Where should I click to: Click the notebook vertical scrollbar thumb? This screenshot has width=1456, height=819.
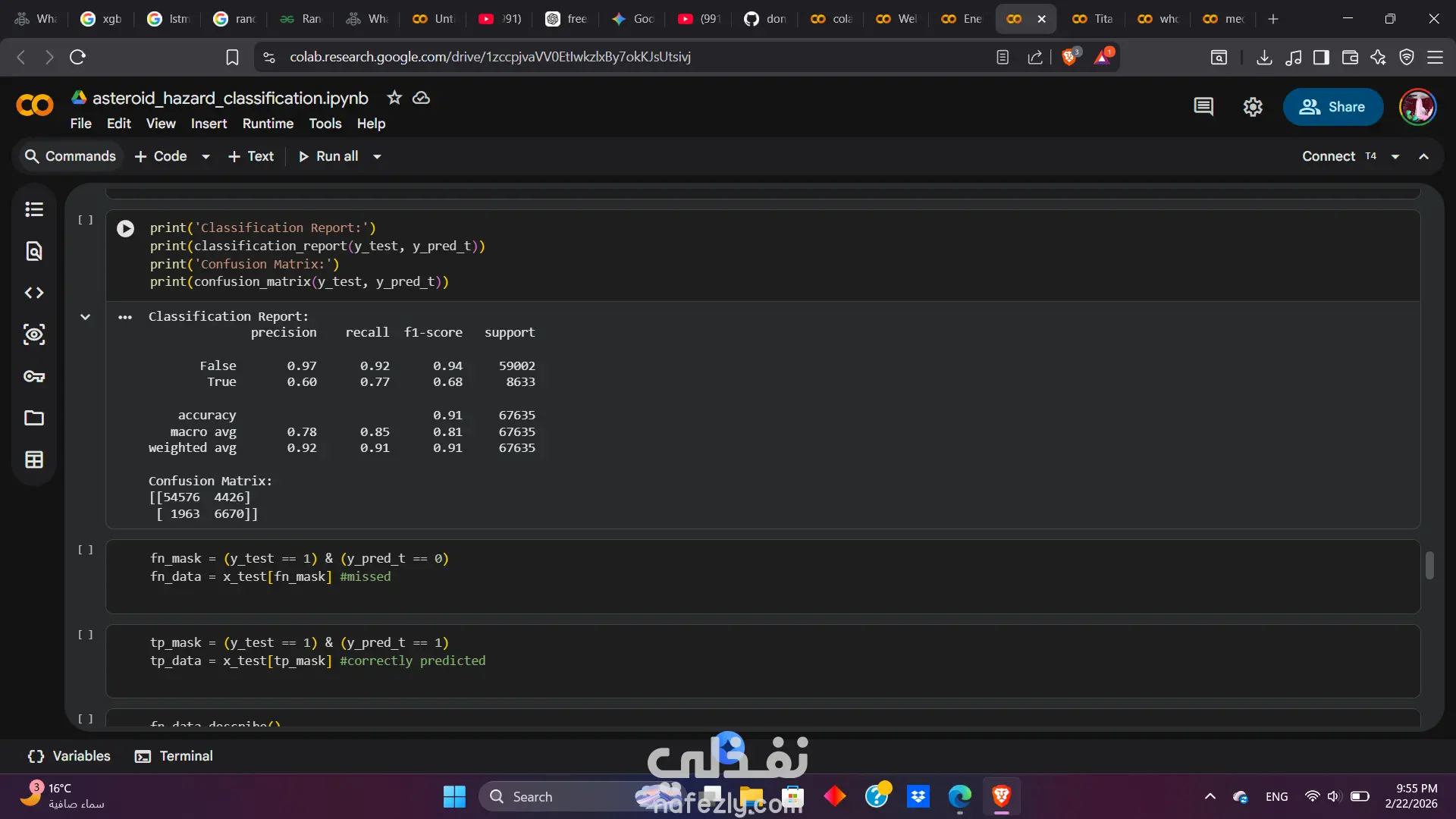coord(1429,565)
